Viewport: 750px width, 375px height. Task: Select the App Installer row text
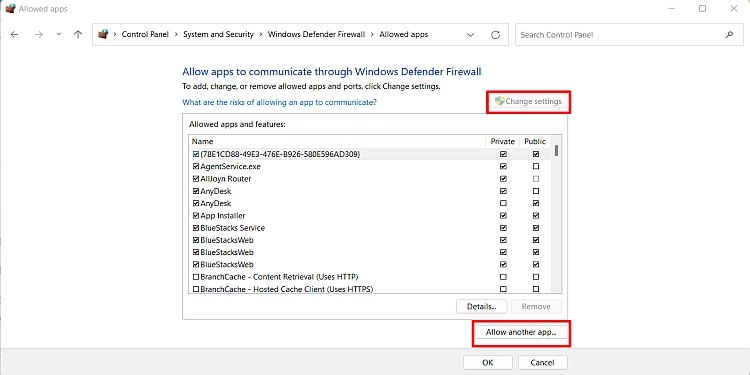pos(223,216)
